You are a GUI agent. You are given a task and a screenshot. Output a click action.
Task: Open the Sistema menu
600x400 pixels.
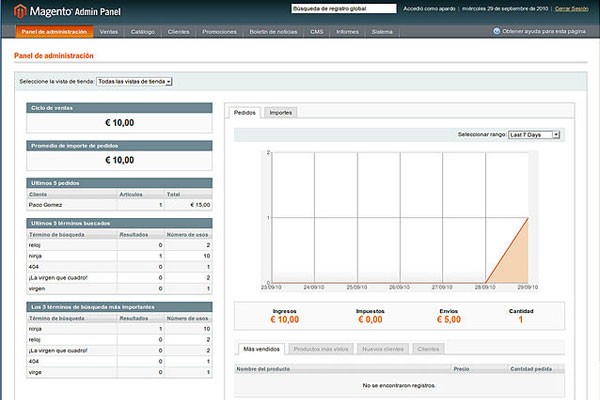pyautogui.click(x=382, y=32)
